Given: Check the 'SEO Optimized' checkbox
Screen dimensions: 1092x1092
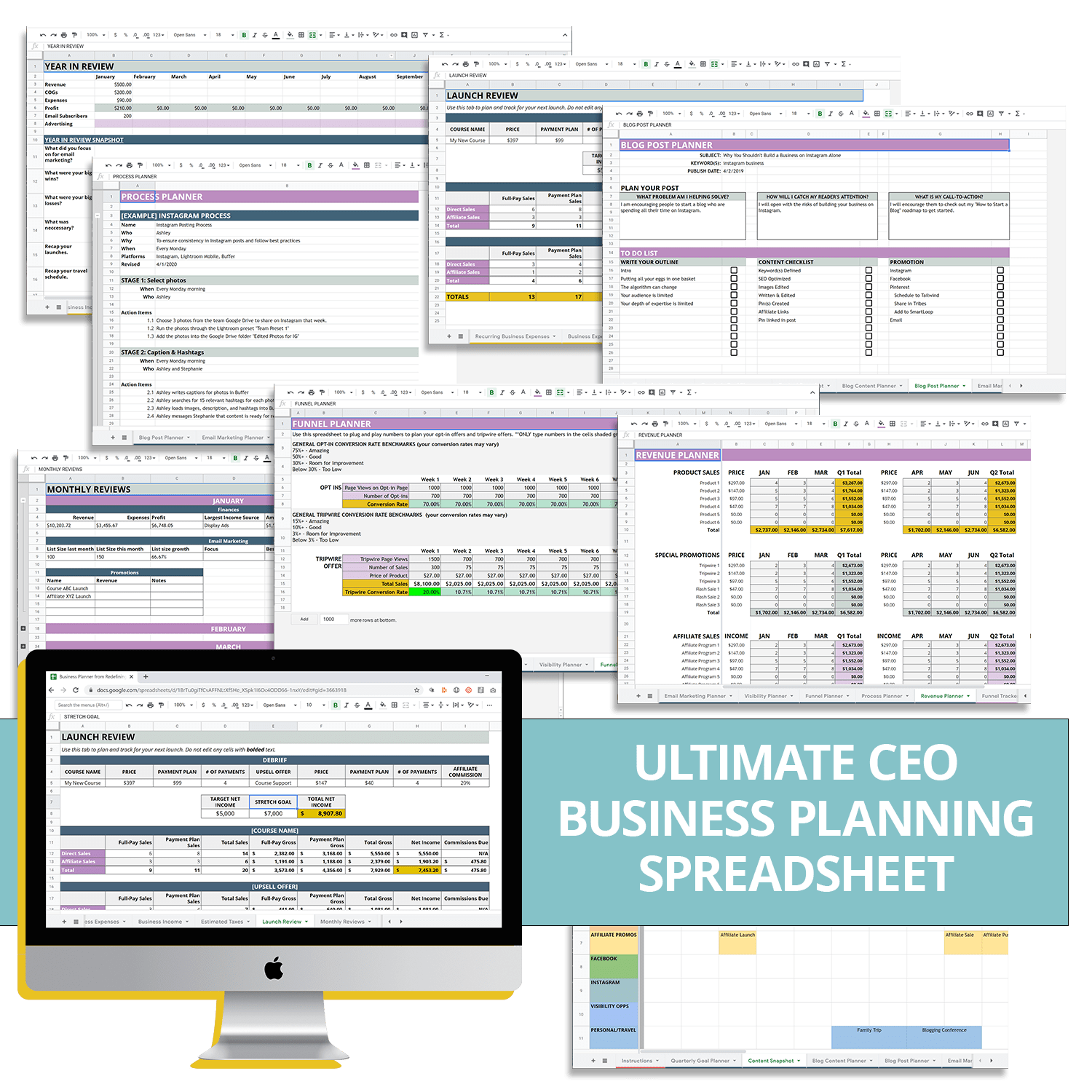Looking at the screenshot, I should click(x=869, y=278).
